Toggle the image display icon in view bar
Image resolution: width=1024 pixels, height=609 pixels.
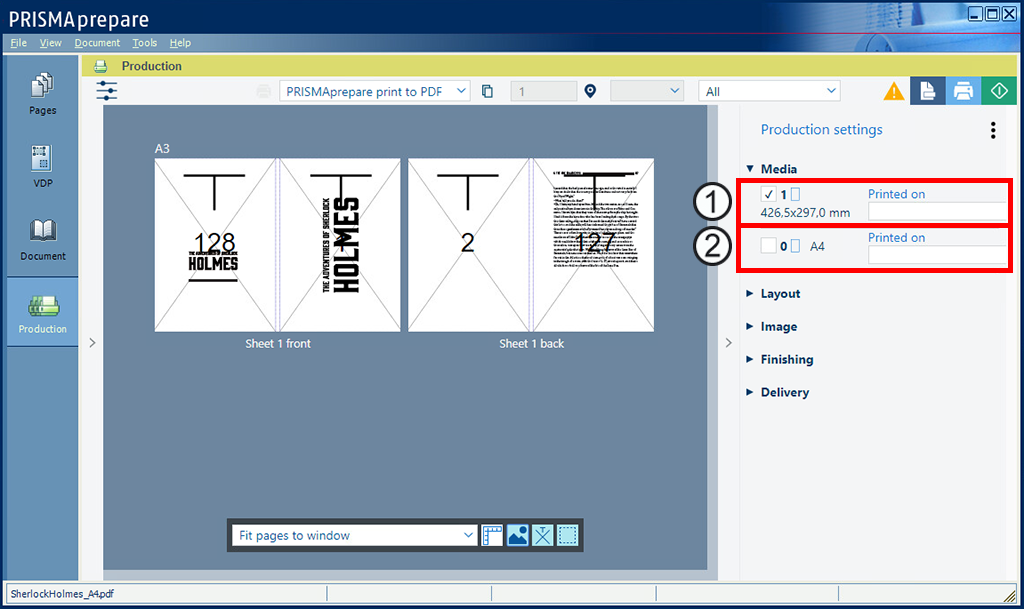point(517,536)
